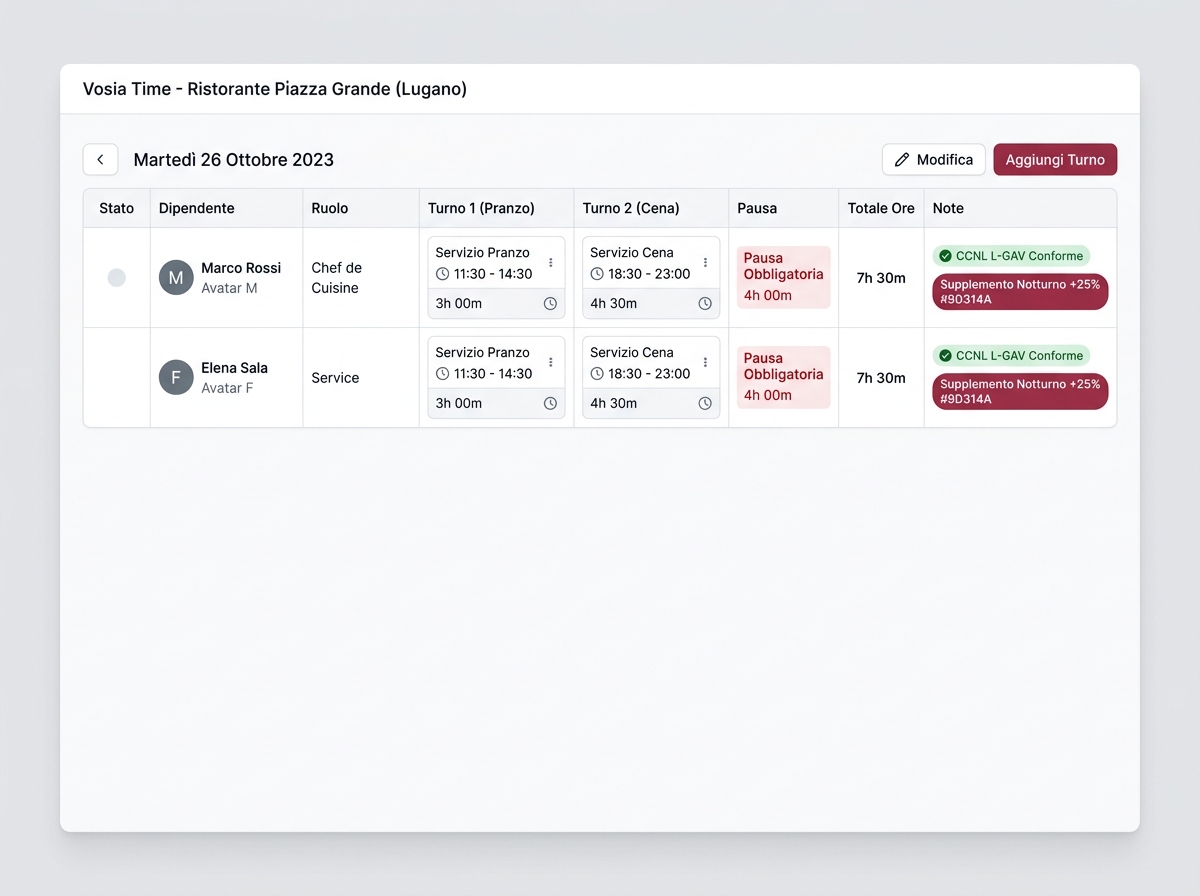Click clock icon beside Elena Sala's 4h 30m duration

point(705,404)
